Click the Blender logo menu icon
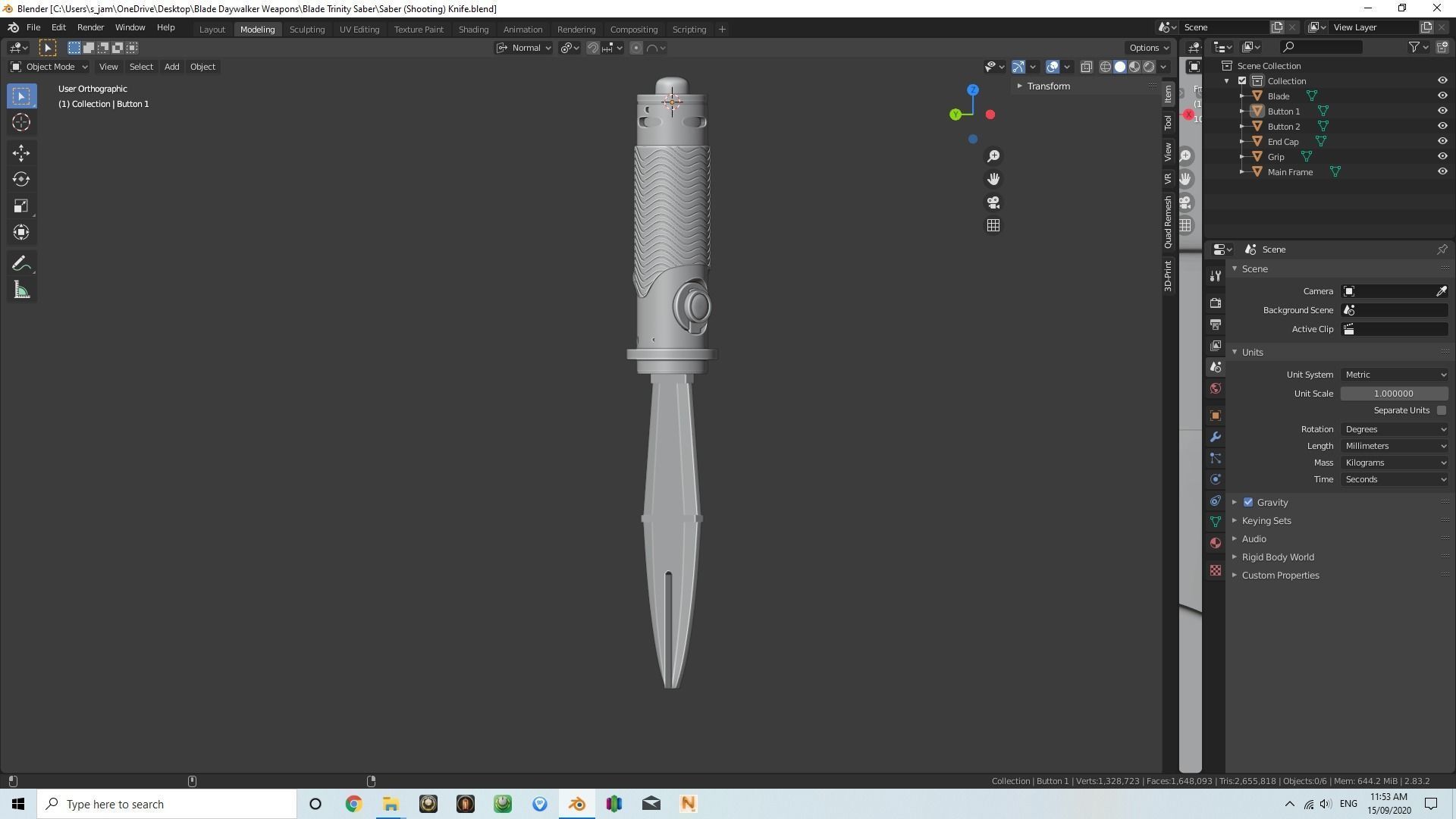Viewport: 1456px width, 819px height. pyautogui.click(x=13, y=27)
